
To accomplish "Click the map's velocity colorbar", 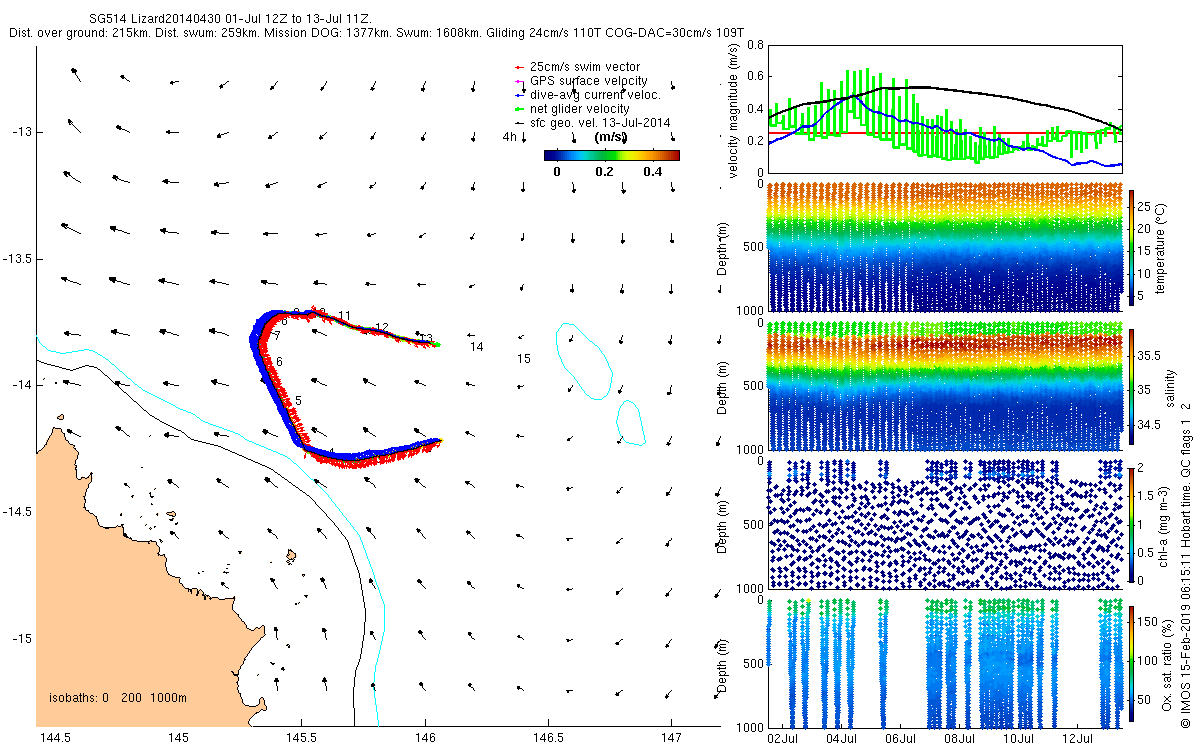I will (x=612, y=155).
